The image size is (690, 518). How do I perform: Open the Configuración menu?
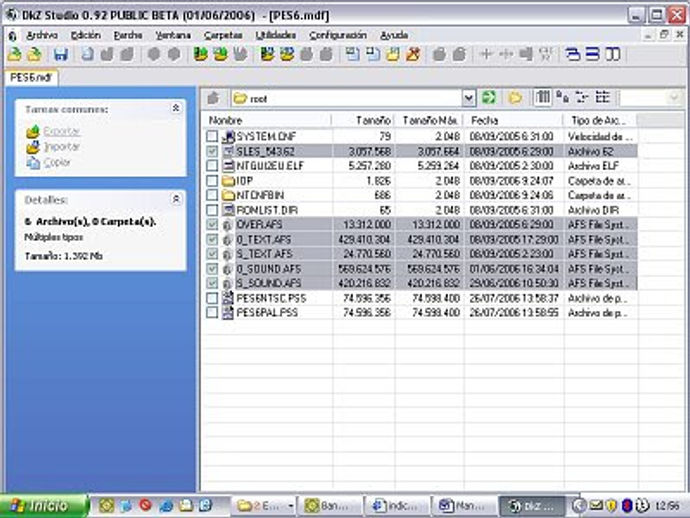pos(338,35)
